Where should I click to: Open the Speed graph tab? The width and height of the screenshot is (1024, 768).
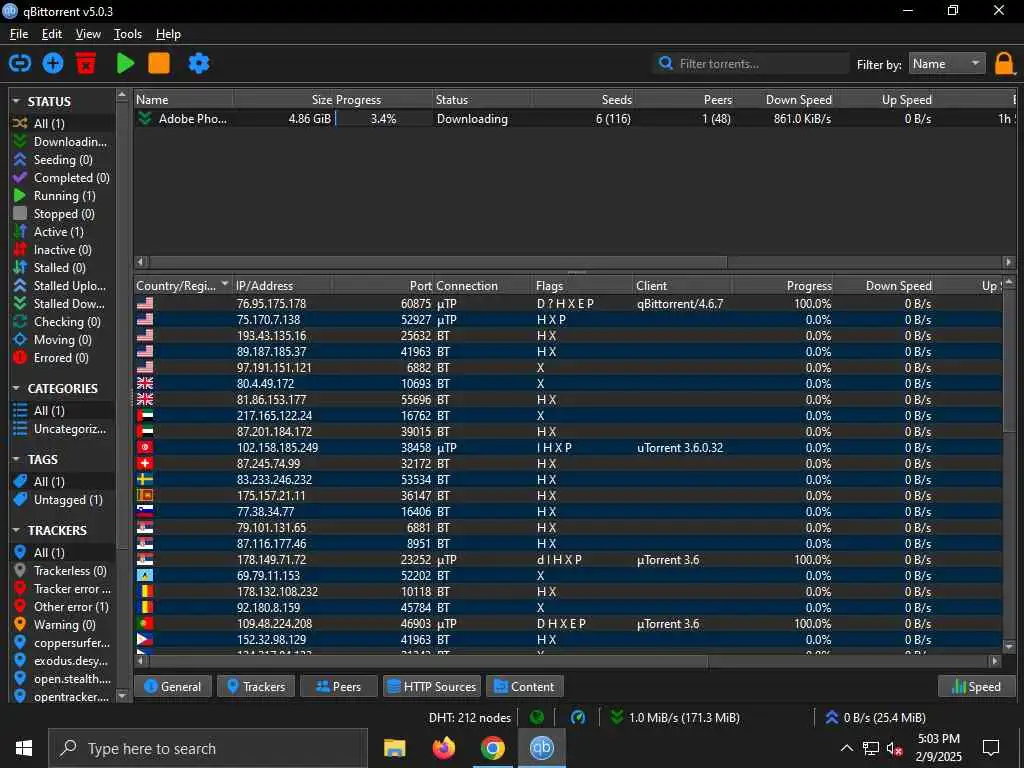pos(977,686)
